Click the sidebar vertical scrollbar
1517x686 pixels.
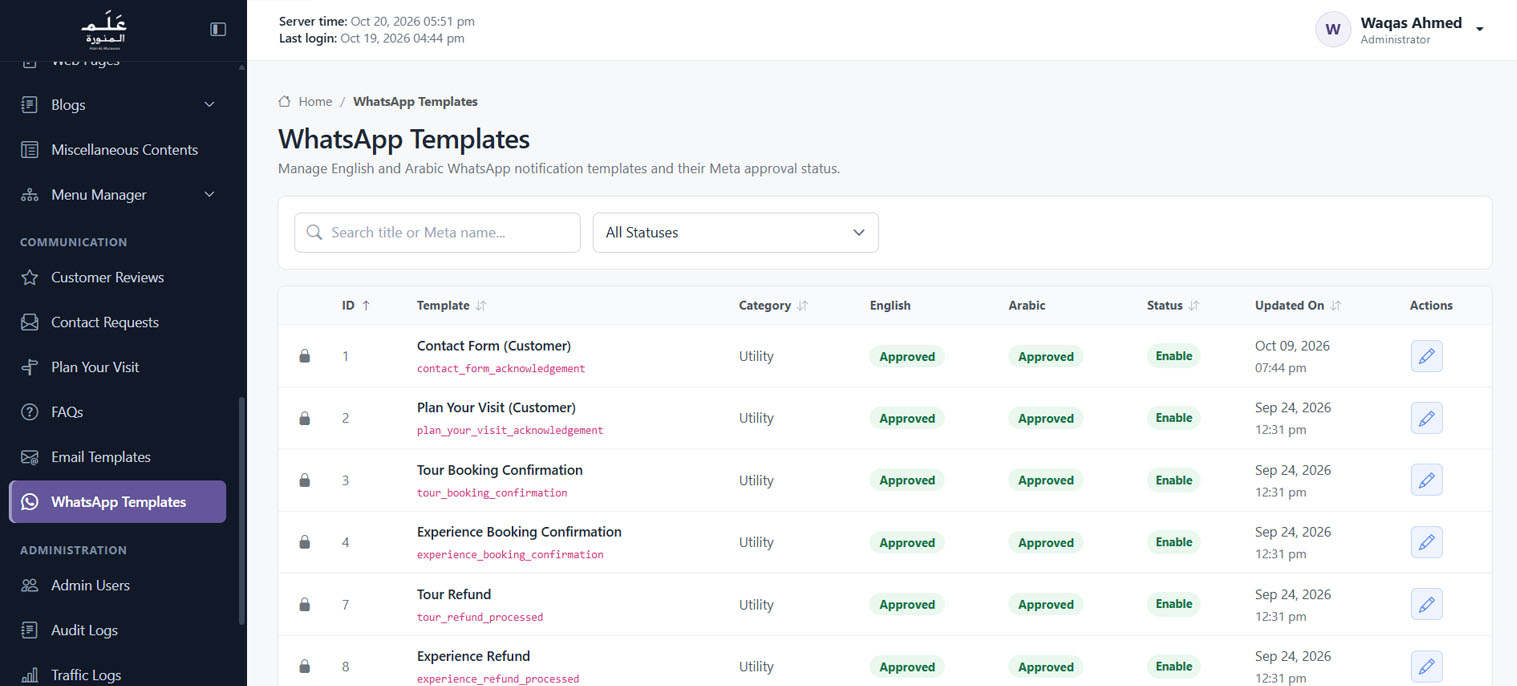pos(241,510)
